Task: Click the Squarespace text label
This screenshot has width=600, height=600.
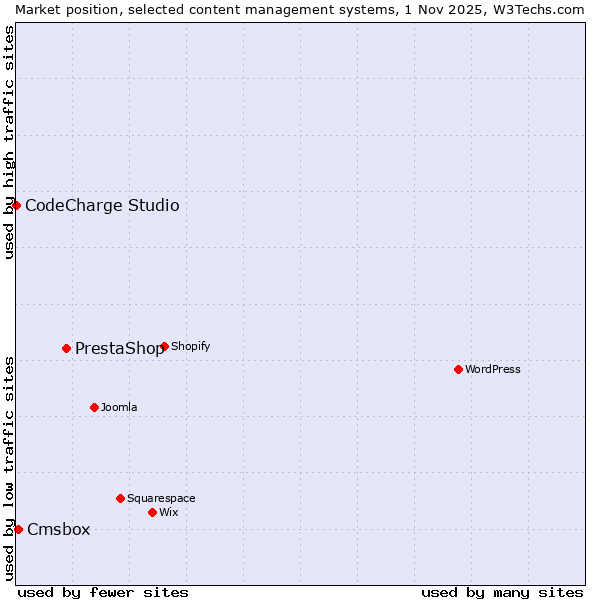Action: click(x=161, y=499)
